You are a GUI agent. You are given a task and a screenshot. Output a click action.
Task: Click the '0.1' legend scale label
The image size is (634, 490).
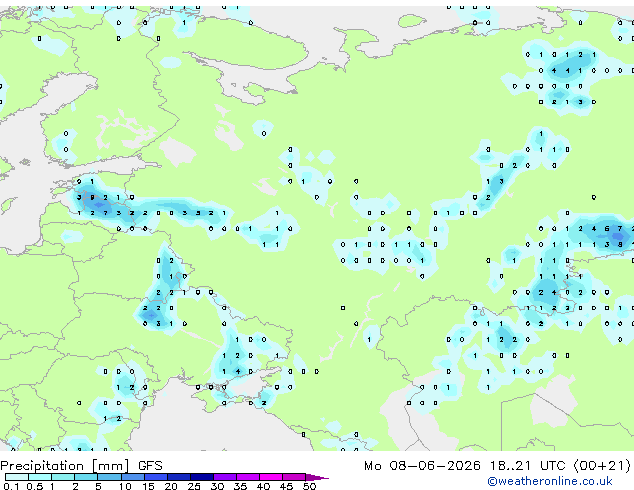pos(11,486)
